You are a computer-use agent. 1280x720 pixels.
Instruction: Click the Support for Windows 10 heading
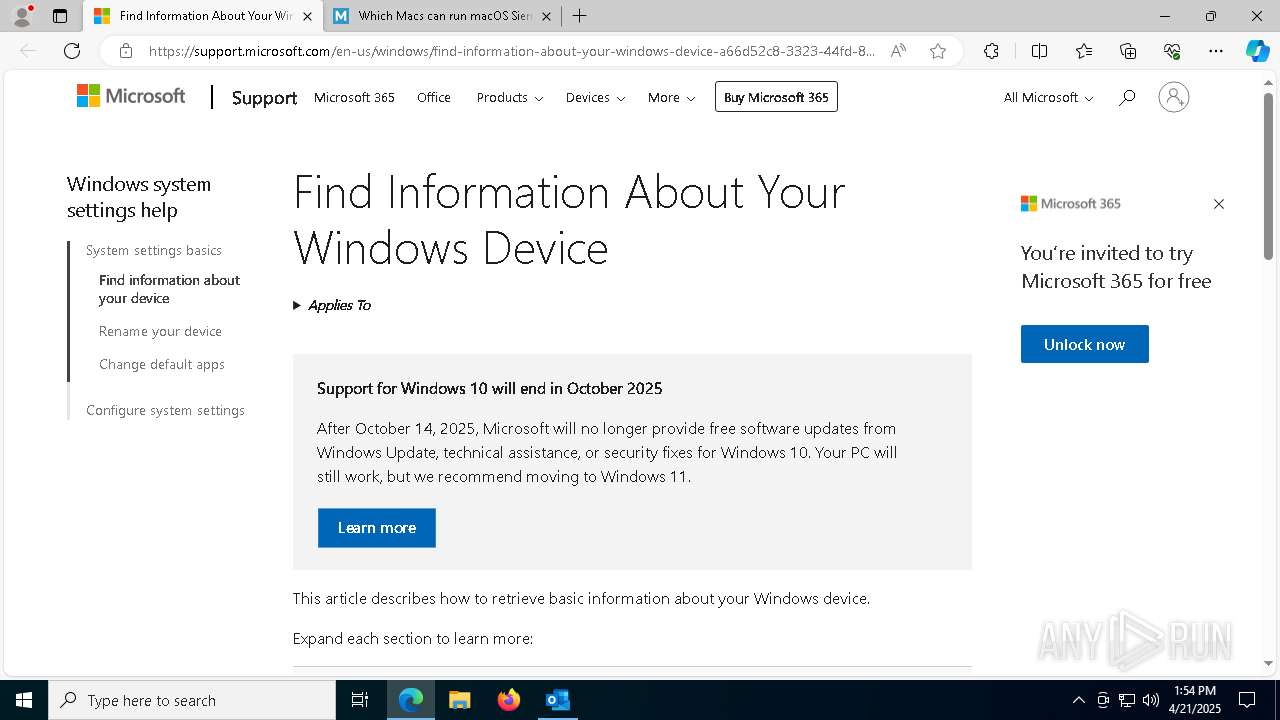[x=490, y=388]
